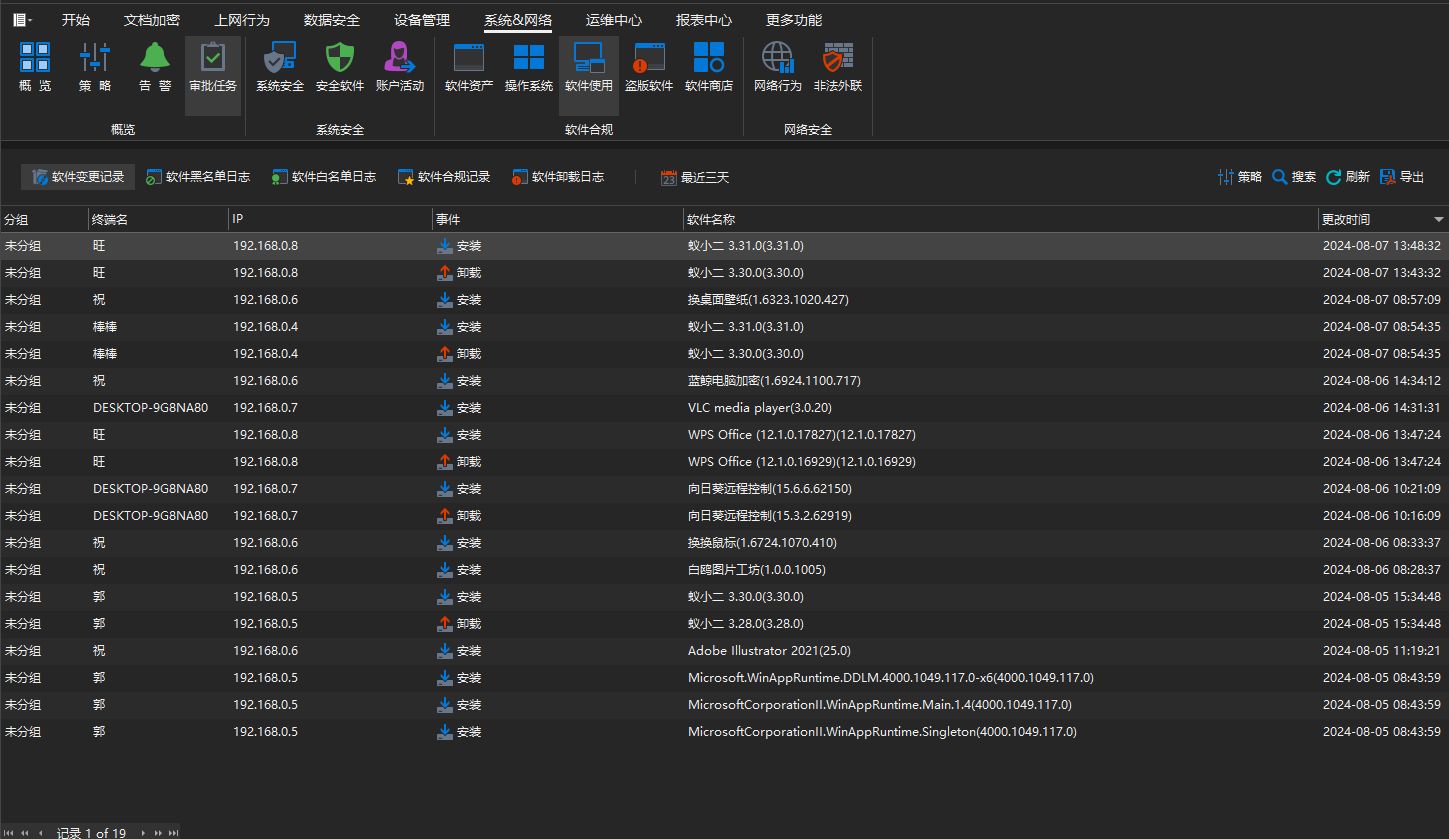Click the 蚁小二 3.28.0(3.28.0) row
Viewport: 1449px width, 839px height.
724,623
